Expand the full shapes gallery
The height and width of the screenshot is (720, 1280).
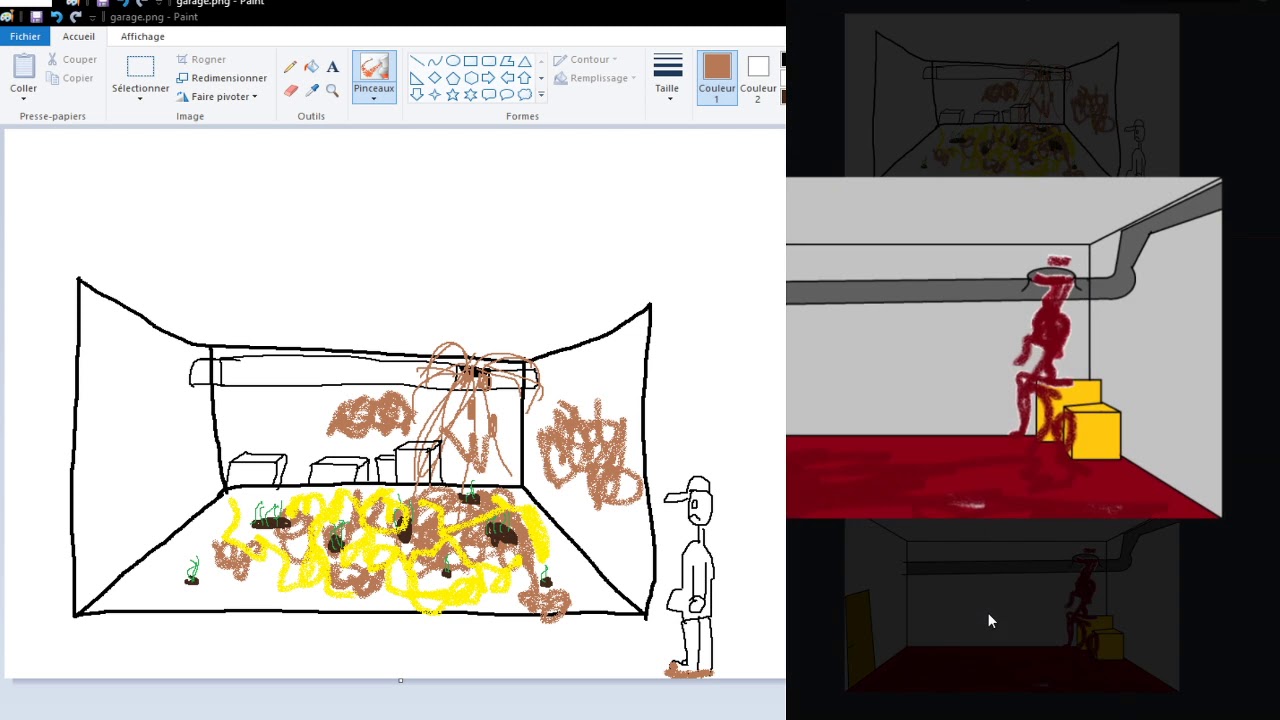tap(541, 95)
